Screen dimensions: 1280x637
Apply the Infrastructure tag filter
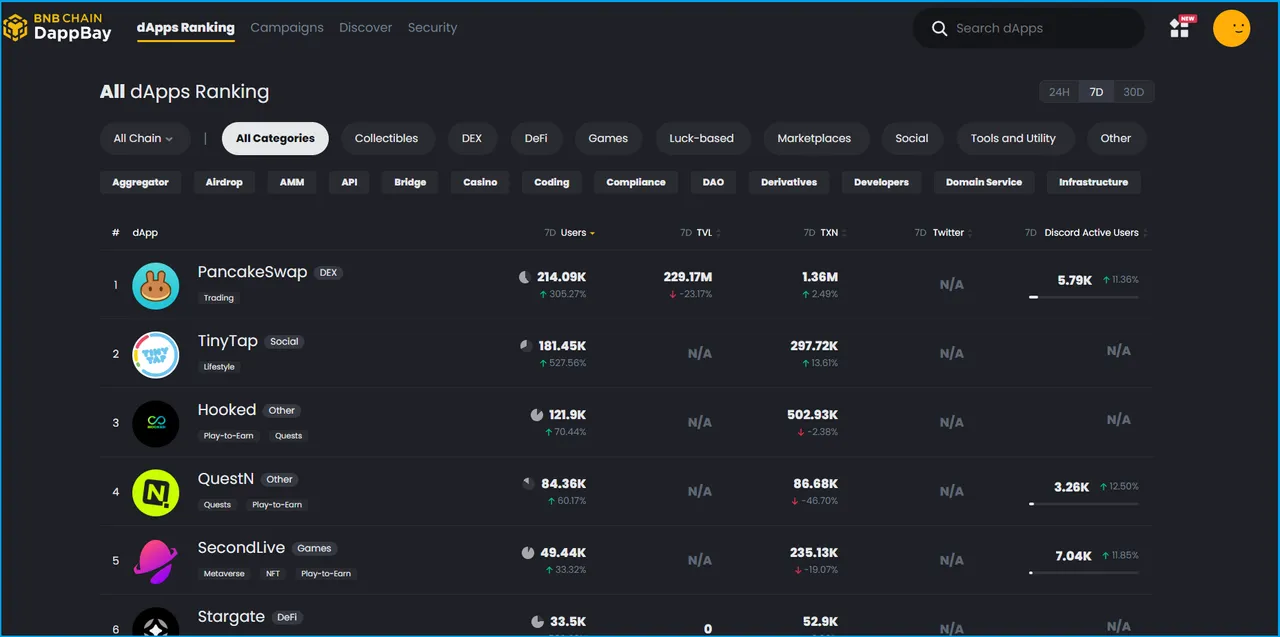click(x=1093, y=182)
